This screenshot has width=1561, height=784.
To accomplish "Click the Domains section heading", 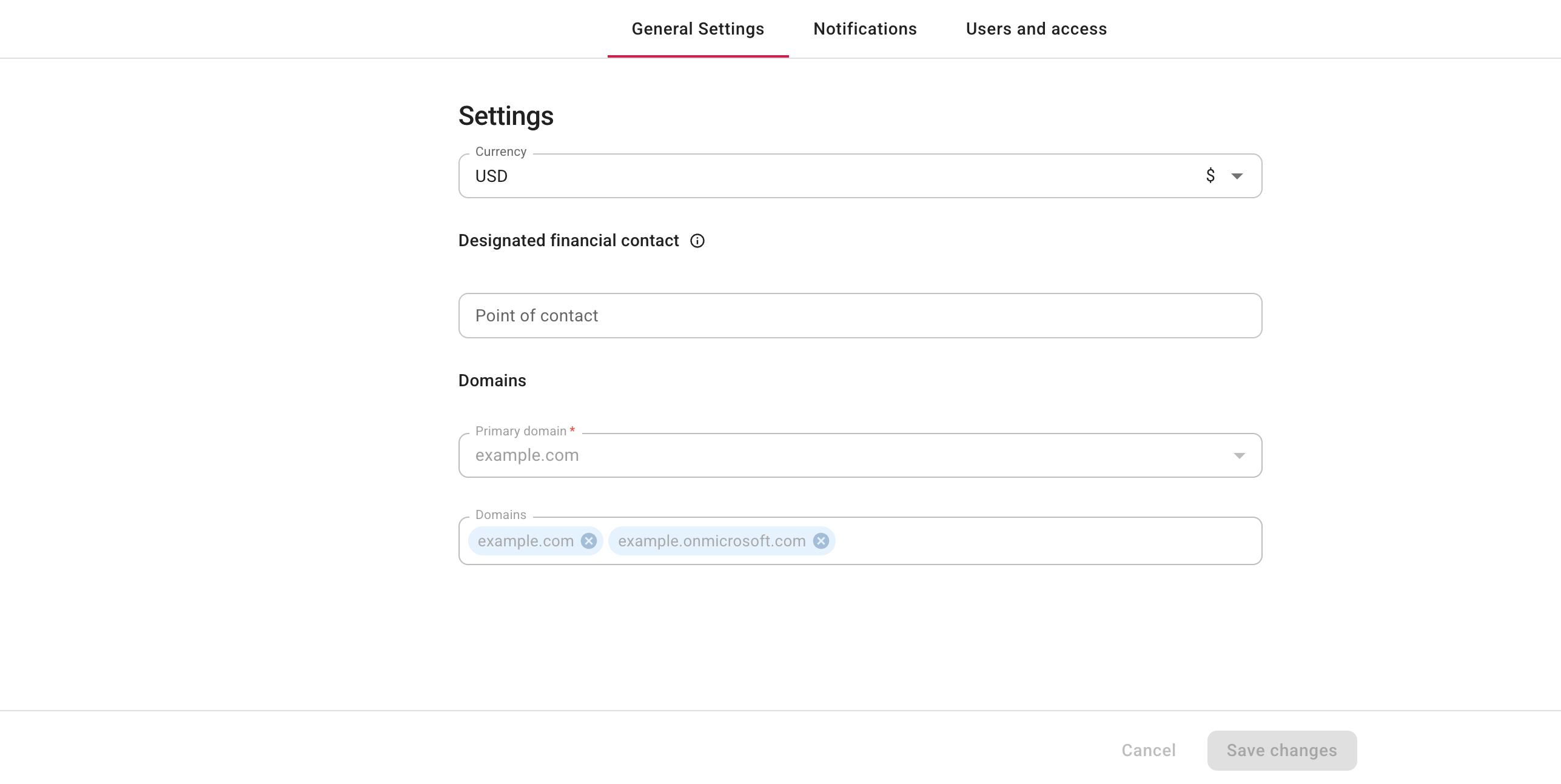I will 492,380.
